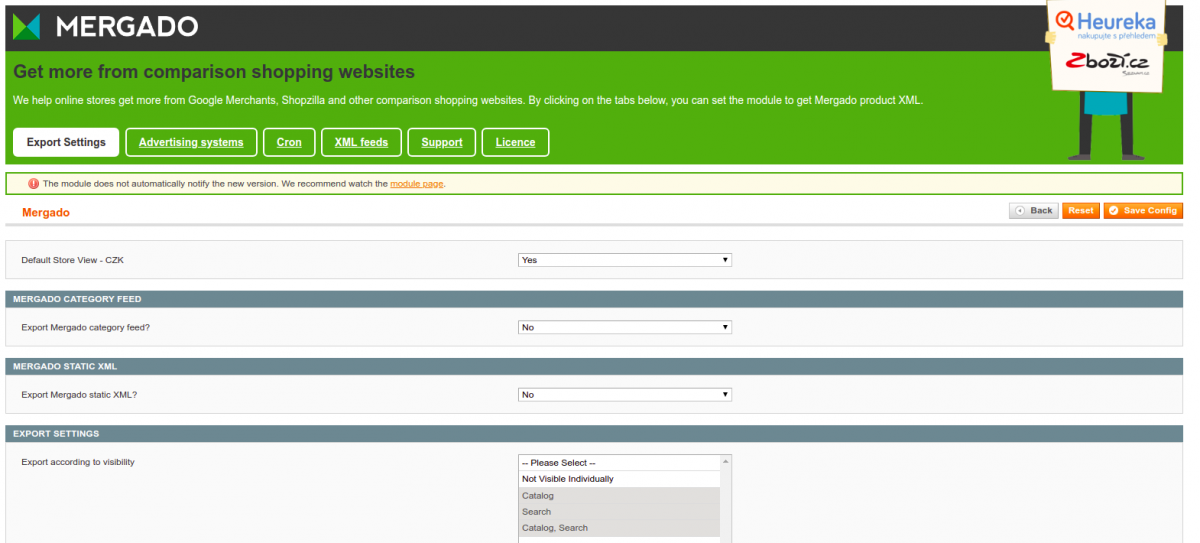Screen dimensions: 1200x543
Task: Go to the Cron tab
Action: tap(289, 142)
